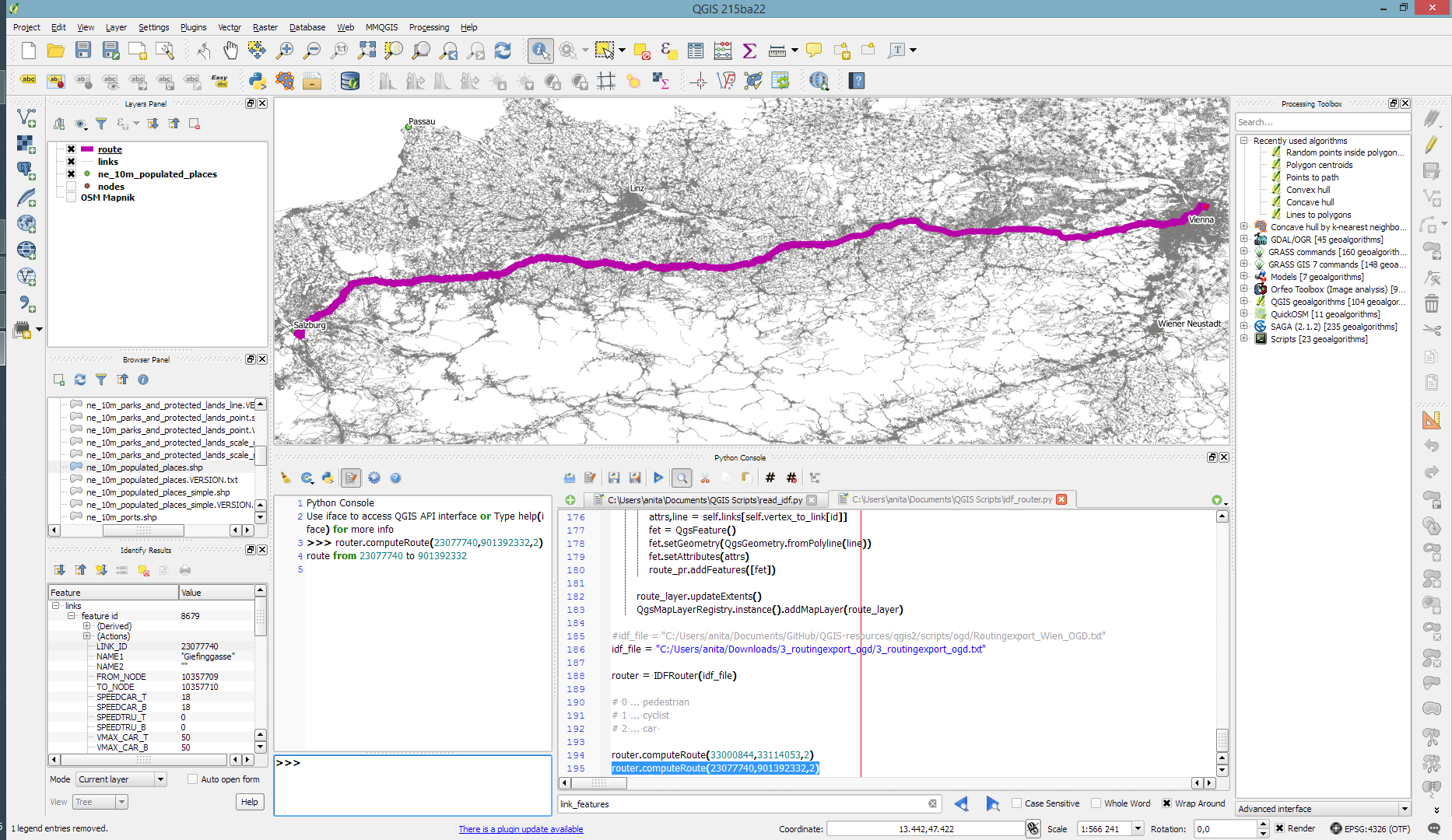Click the Processing Toolbox search field
The width and height of the screenshot is (1452, 840).
coord(1322,122)
